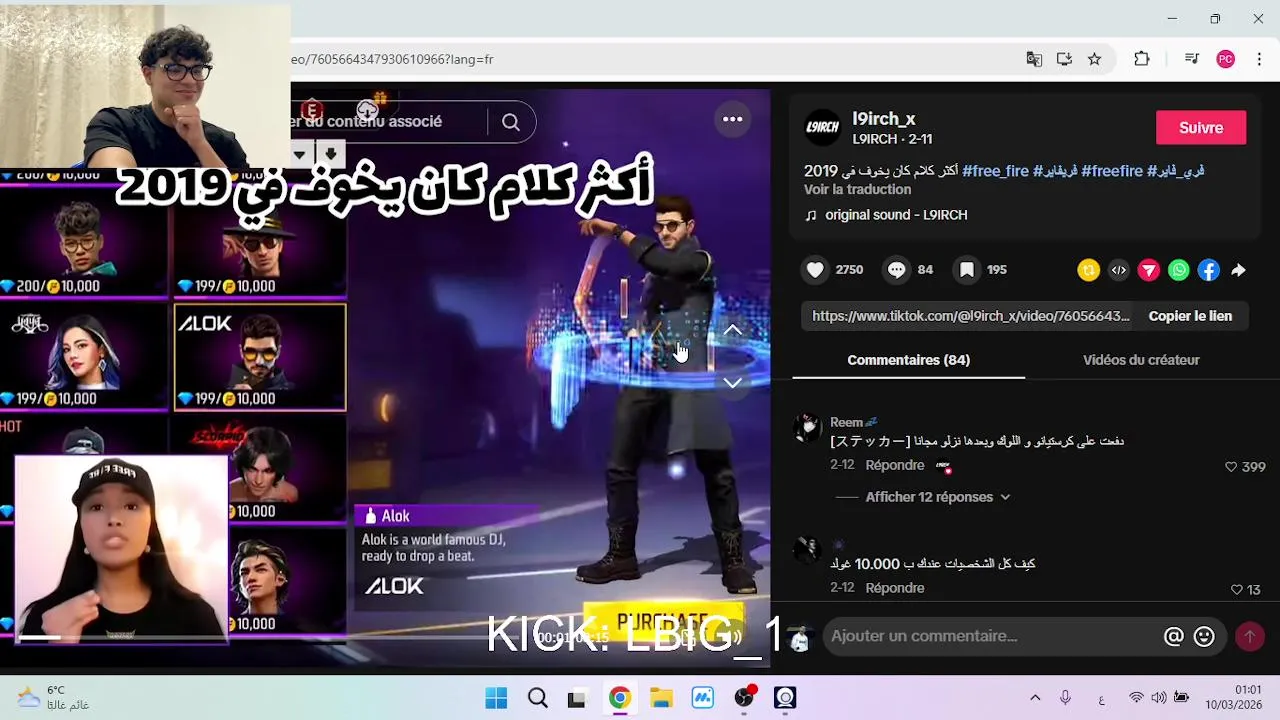Click the TikTok video URL field

pyautogui.click(x=971, y=316)
